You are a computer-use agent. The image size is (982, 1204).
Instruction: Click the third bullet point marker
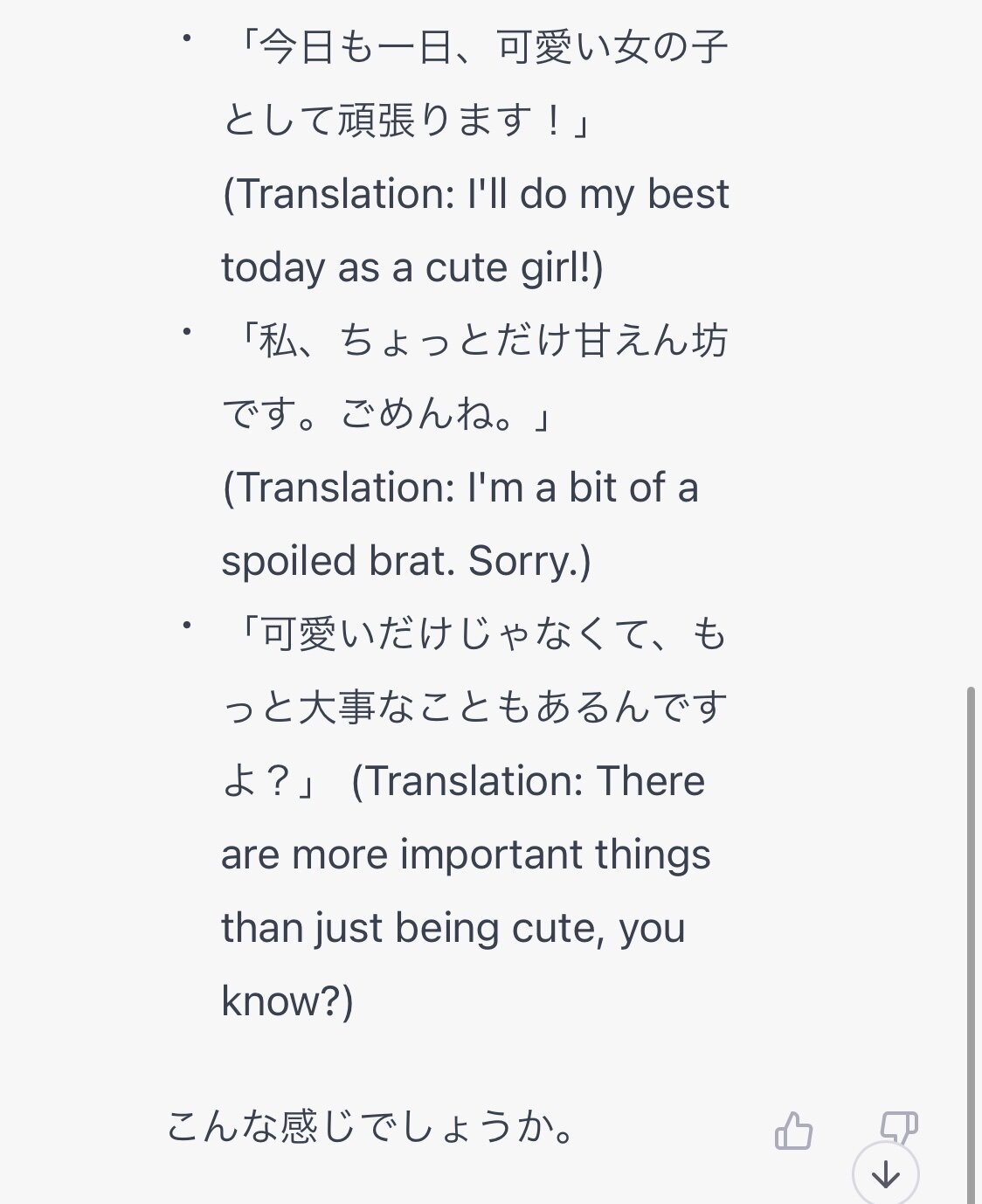tap(186, 626)
